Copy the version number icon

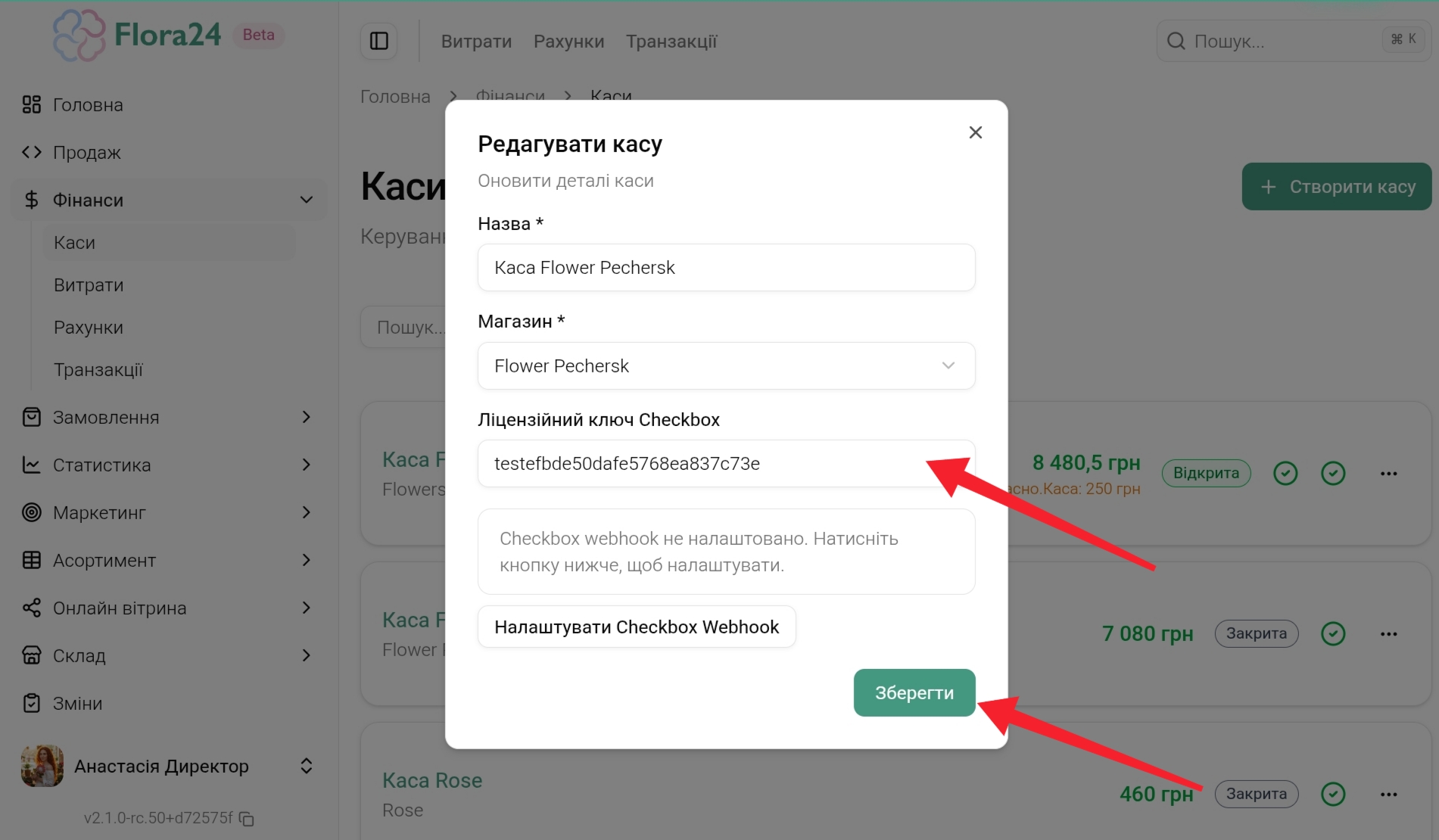click(247, 819)
